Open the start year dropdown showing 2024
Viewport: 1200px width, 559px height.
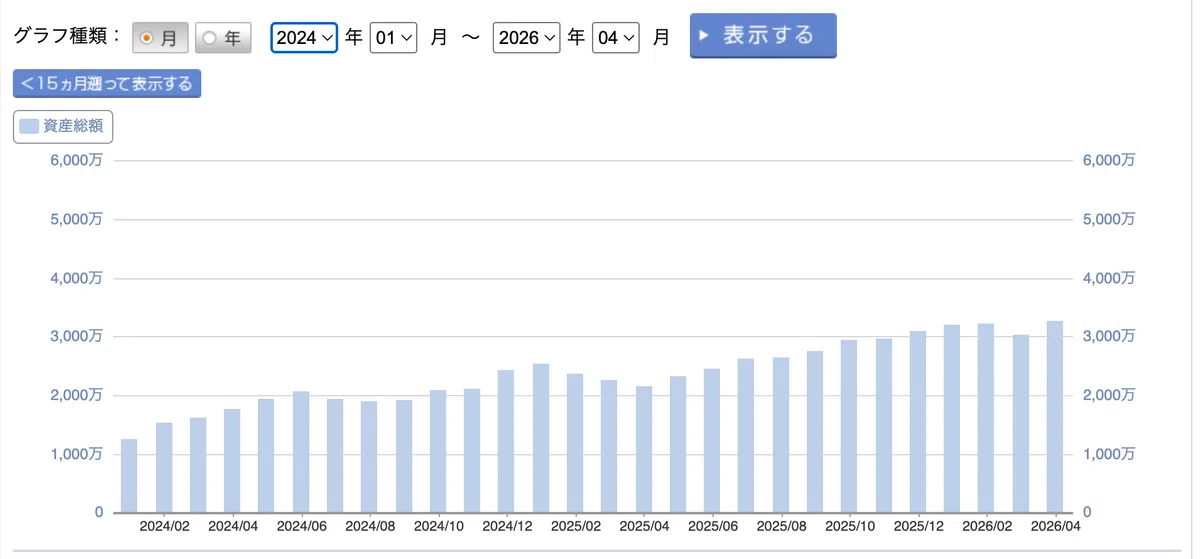click(304, 38)
